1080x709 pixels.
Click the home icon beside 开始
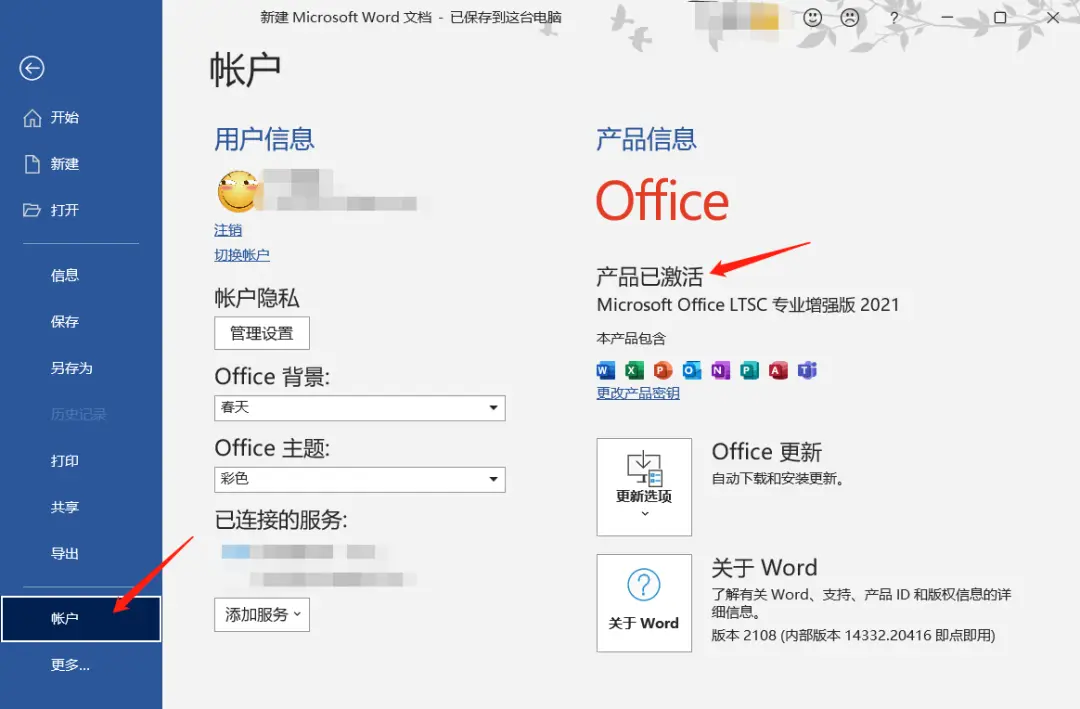point(32,119)
